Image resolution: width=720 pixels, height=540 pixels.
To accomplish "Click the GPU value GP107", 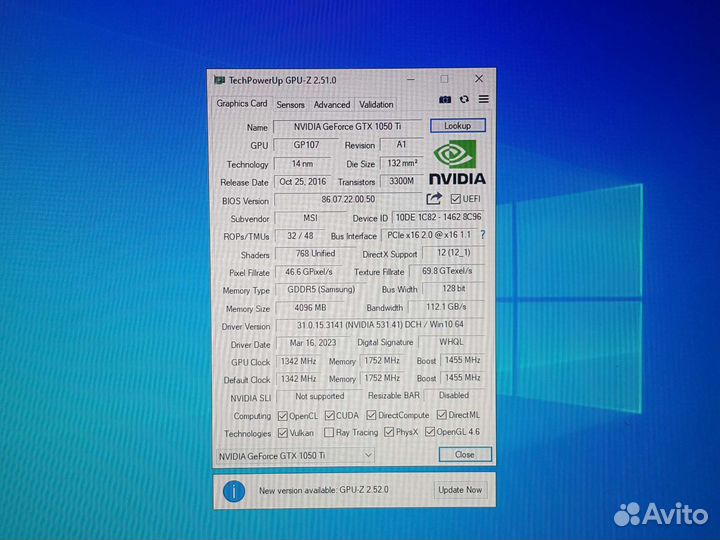I will 306,145.
